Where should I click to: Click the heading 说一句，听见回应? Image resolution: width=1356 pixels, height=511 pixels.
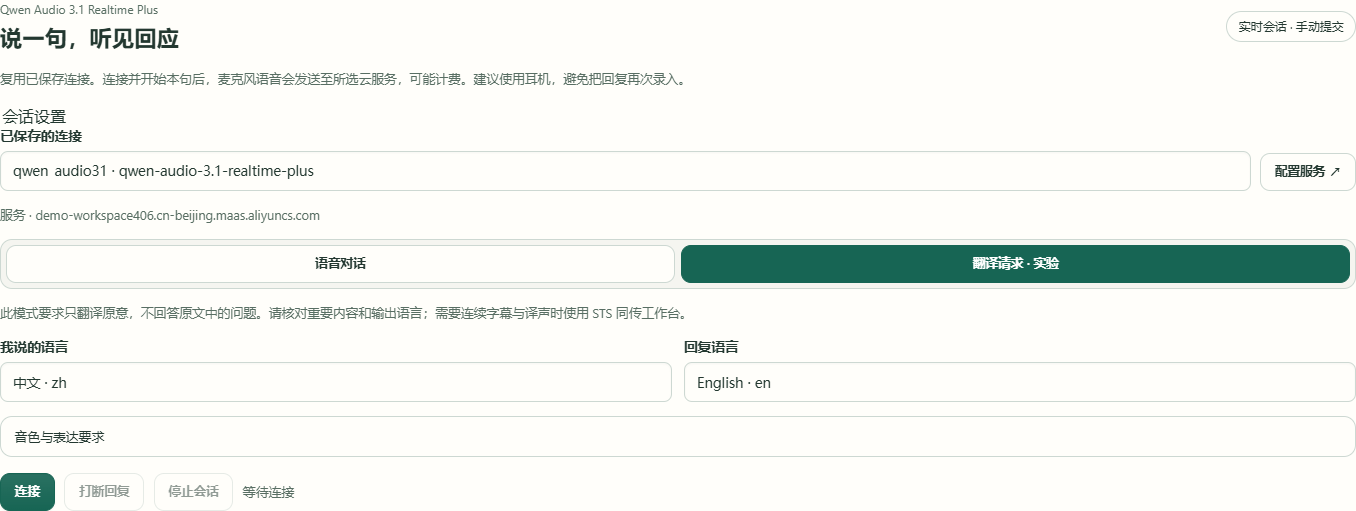click(x=90, y=39)
